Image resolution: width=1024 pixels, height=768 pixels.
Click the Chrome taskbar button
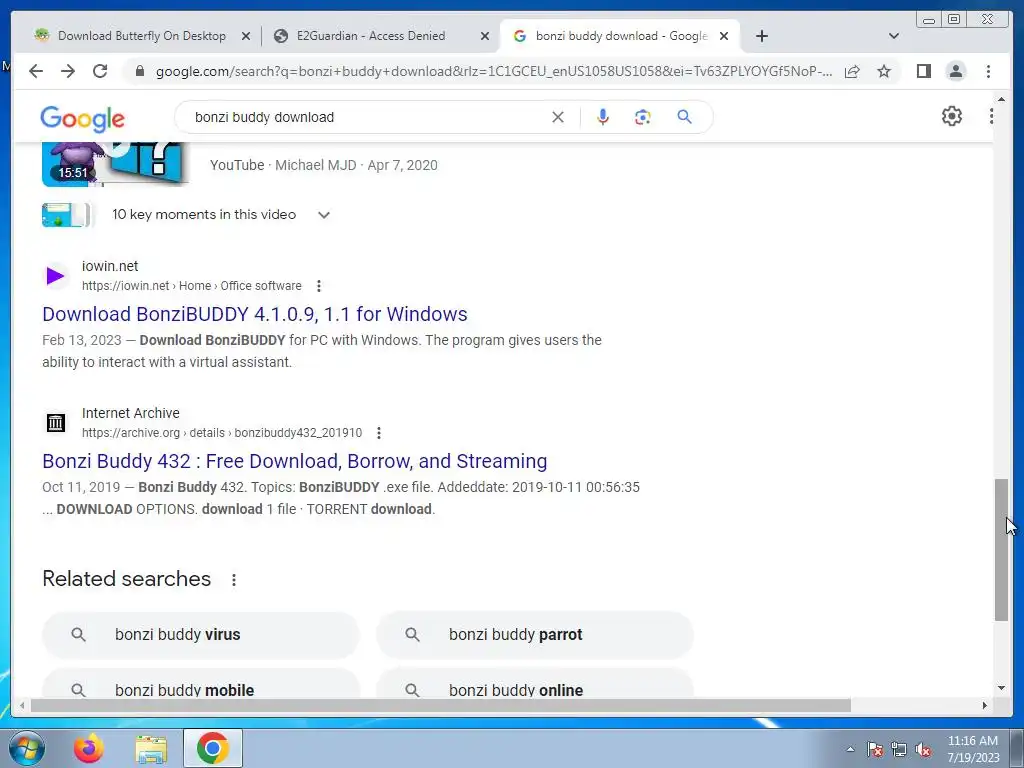point(213,748)
